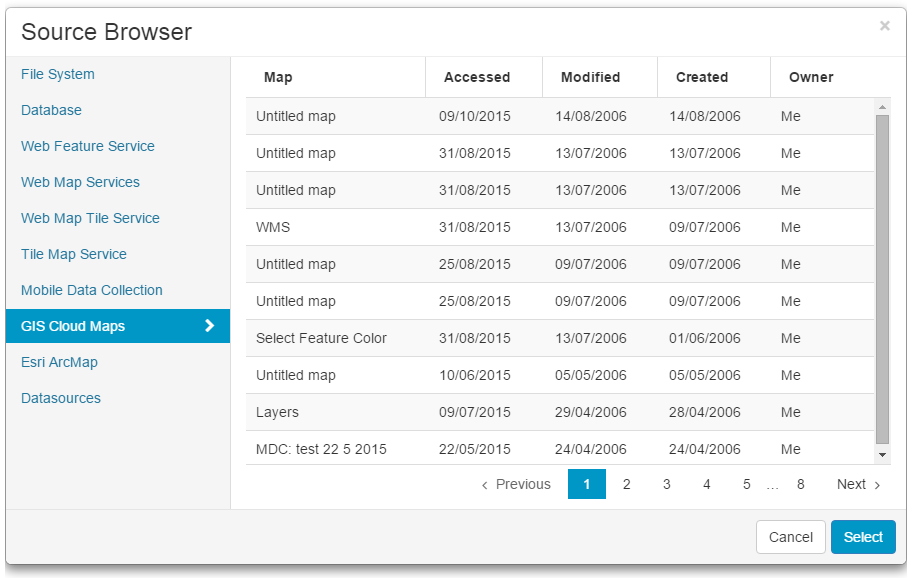Viewport: 912px width, 578px height.
Task: Click modified date 29/04/2006 cell
Action: (x=590, y=412)
